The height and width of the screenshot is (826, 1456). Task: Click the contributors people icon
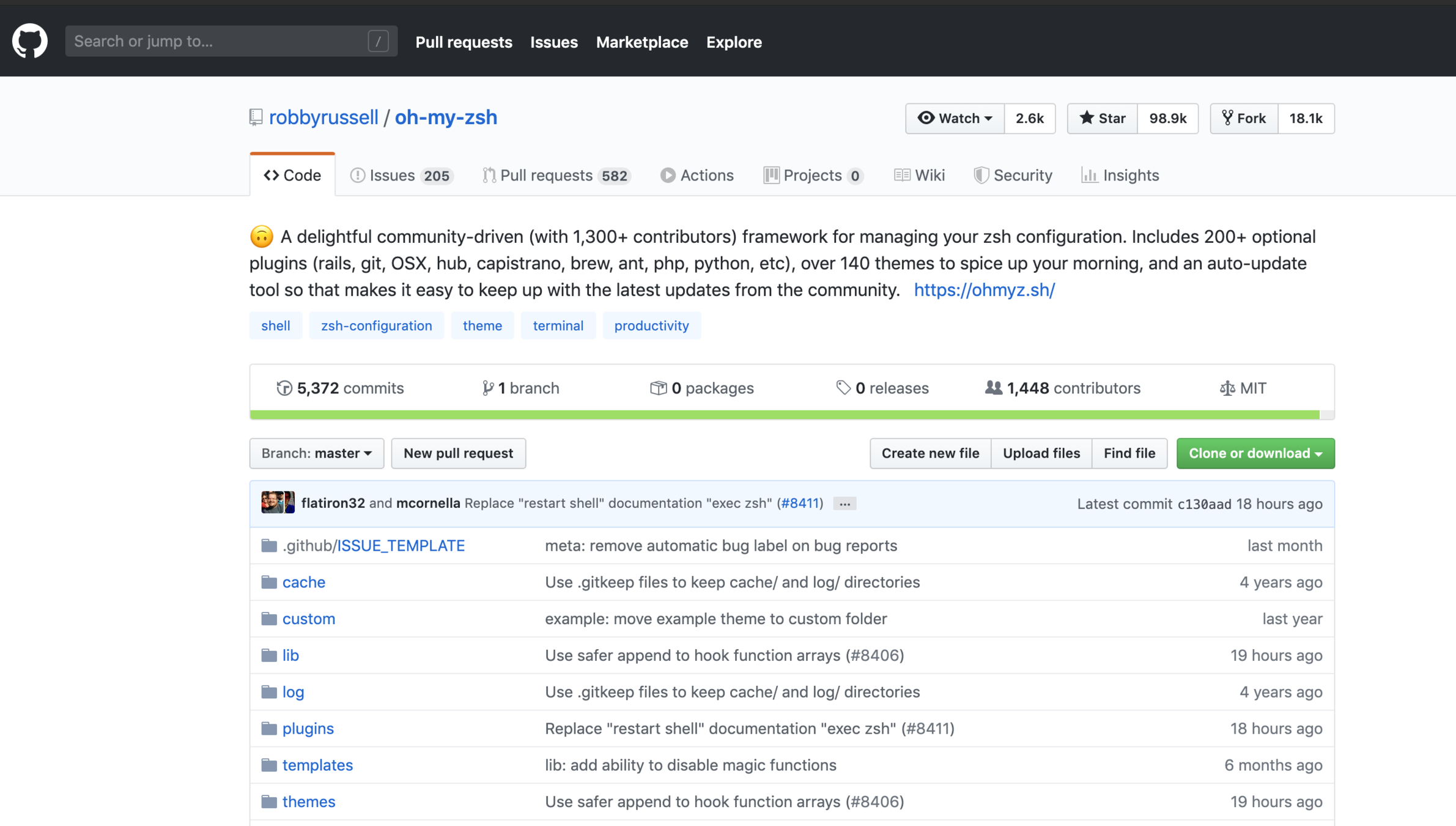[x=993, y=388]
